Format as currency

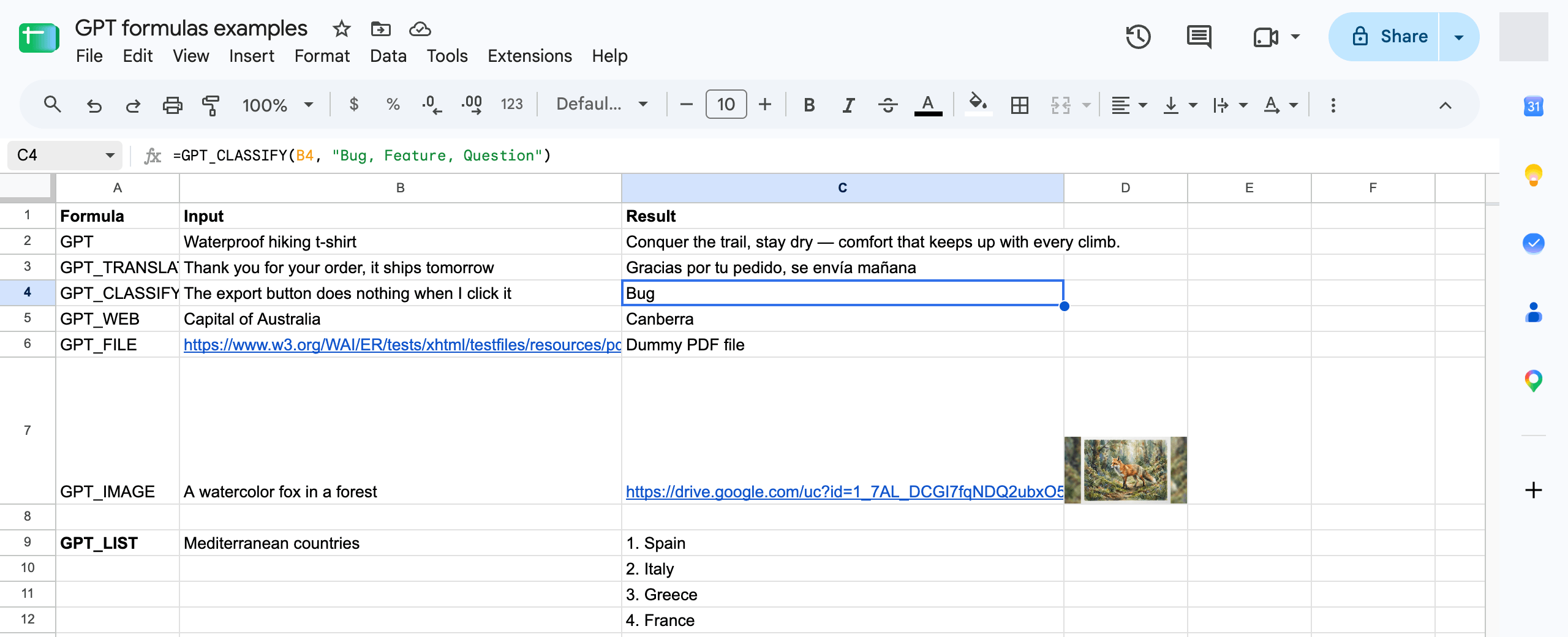(x=353, y=105)
